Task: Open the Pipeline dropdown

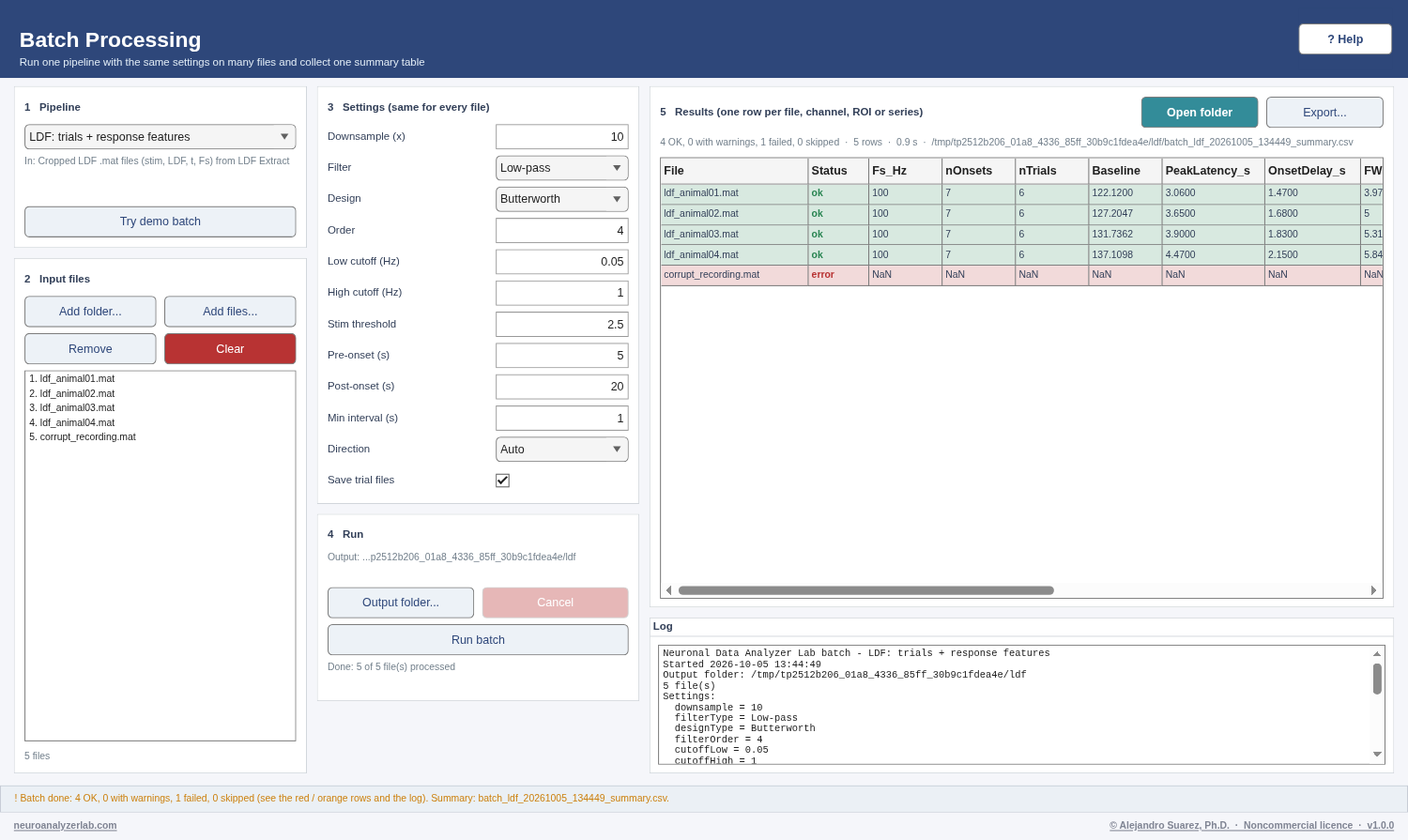Action: pyautogui.click(x=160, y=137)
